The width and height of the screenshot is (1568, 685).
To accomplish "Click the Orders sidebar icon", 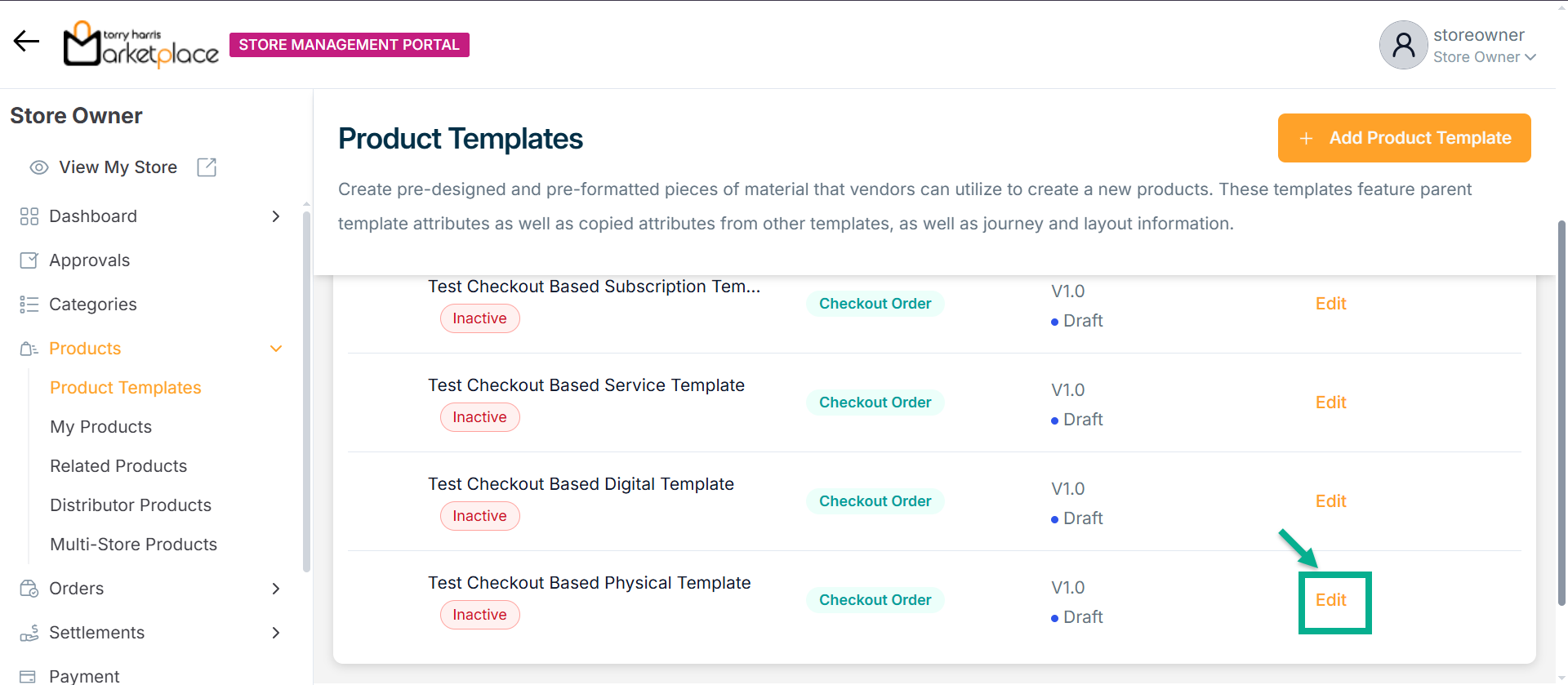I will tap(29, 589).
